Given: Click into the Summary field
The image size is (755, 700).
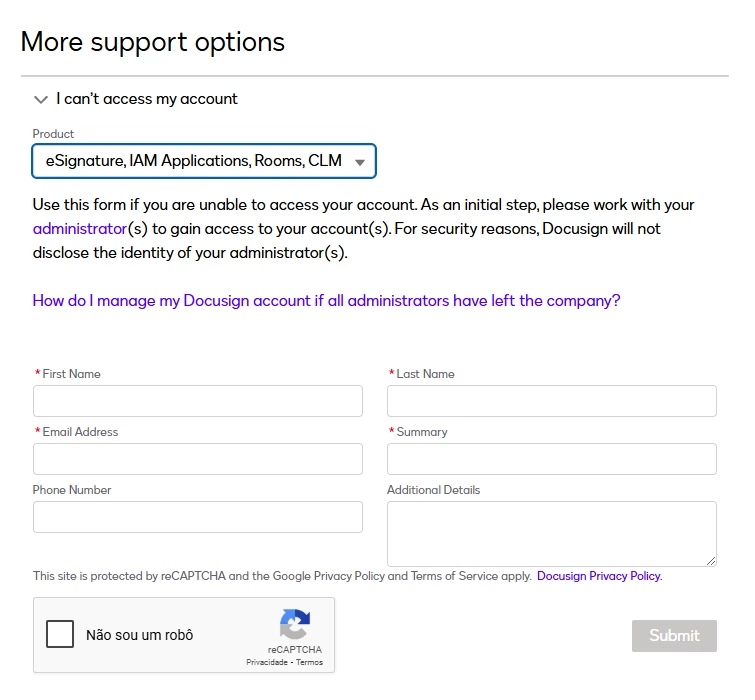Looking at the screenshot, I should click(x=552, y=459).
